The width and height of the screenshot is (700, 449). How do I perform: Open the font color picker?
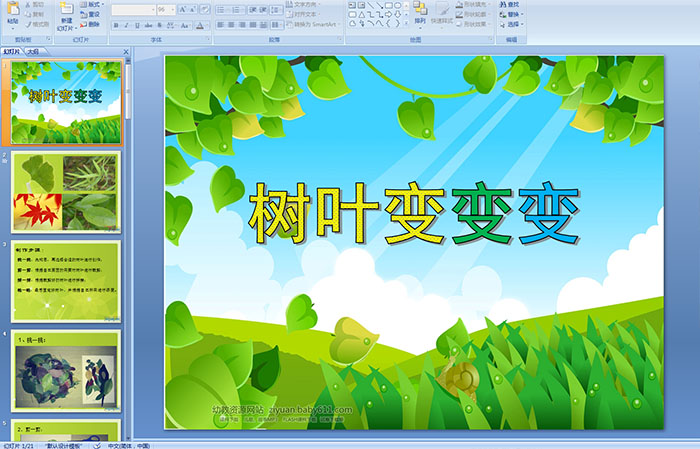coord(204,25)
